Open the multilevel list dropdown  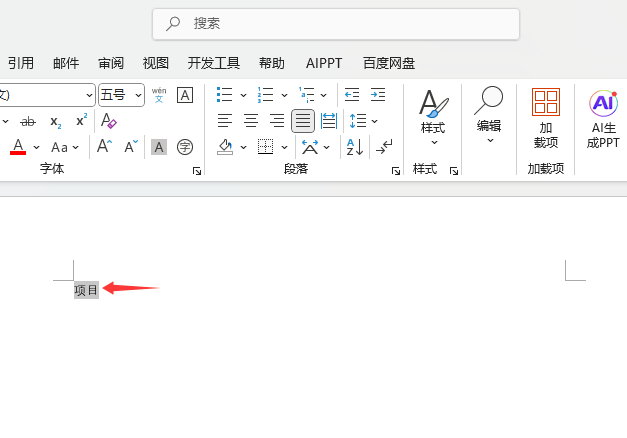323,96
